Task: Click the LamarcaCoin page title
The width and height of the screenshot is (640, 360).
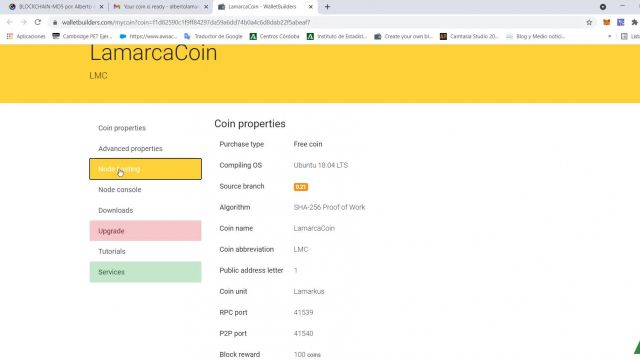Action: tap(153, 53)
